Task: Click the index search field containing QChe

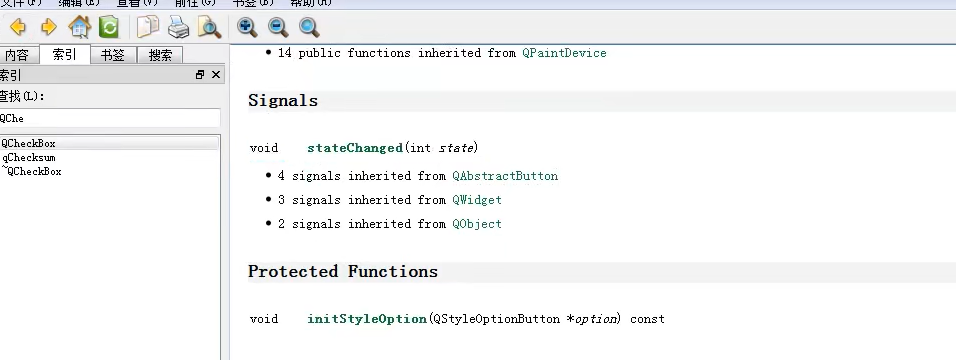Action: tap(110, 118)
